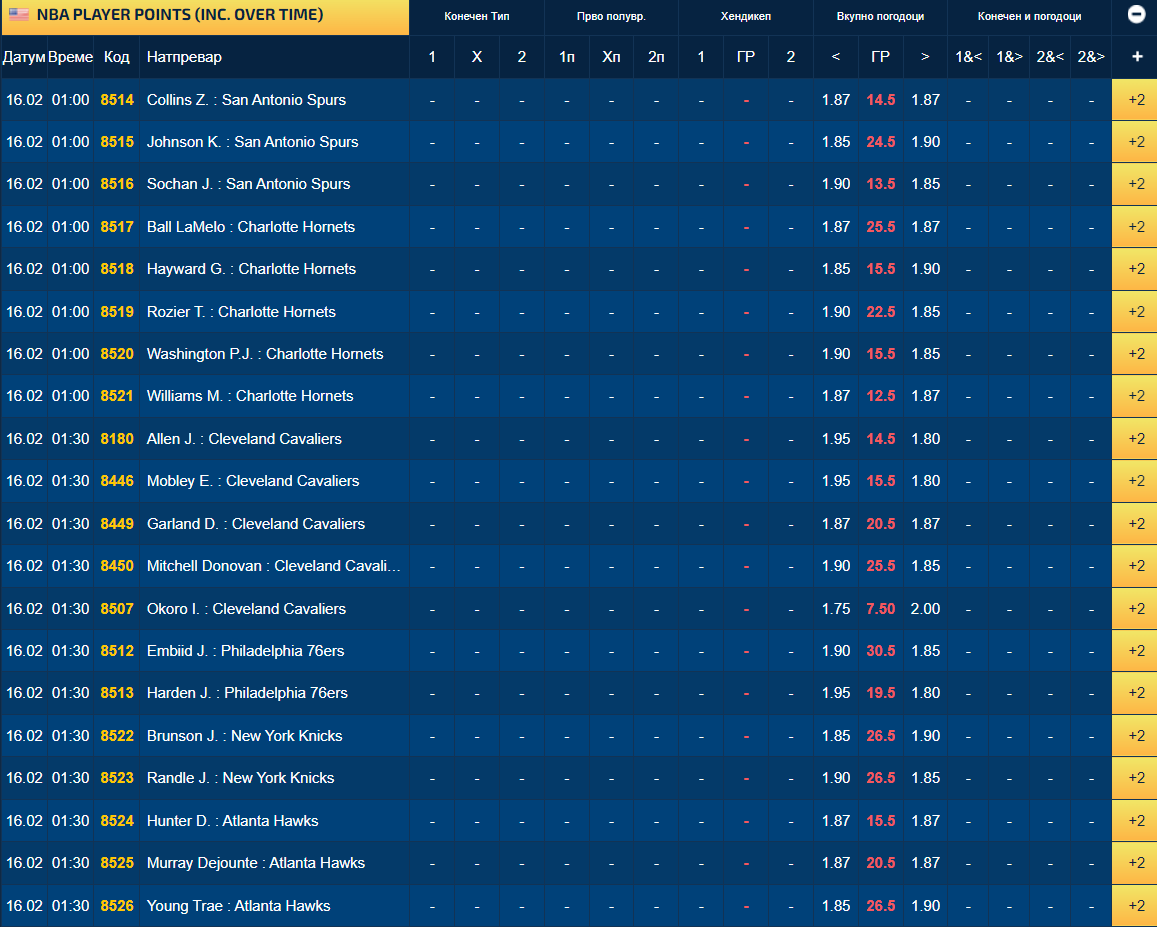This screenshot has height=927, width=1157.
Task: Pick under 1.95 for Allen J.
Action: tap(836, 438)
